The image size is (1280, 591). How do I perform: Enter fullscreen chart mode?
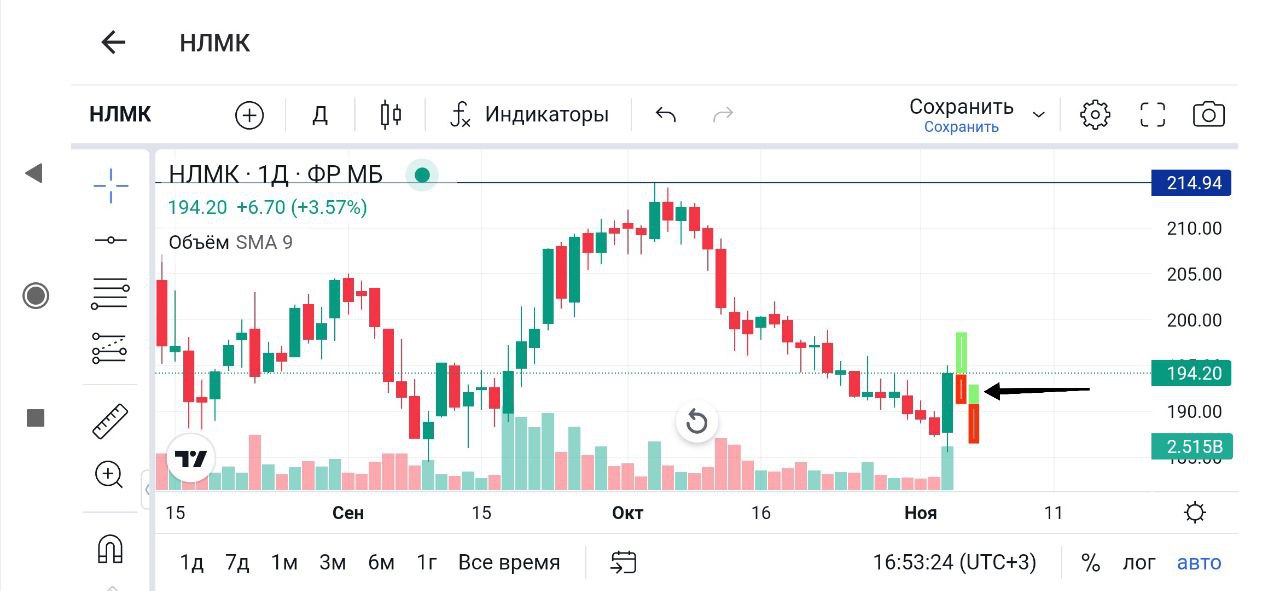coord(1153,115)
